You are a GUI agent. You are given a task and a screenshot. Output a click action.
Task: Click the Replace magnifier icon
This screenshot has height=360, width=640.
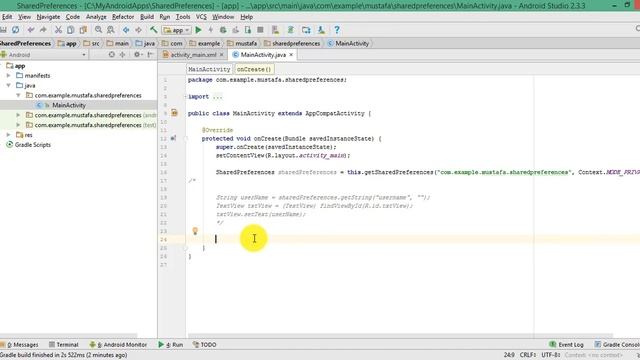[111, 30]
